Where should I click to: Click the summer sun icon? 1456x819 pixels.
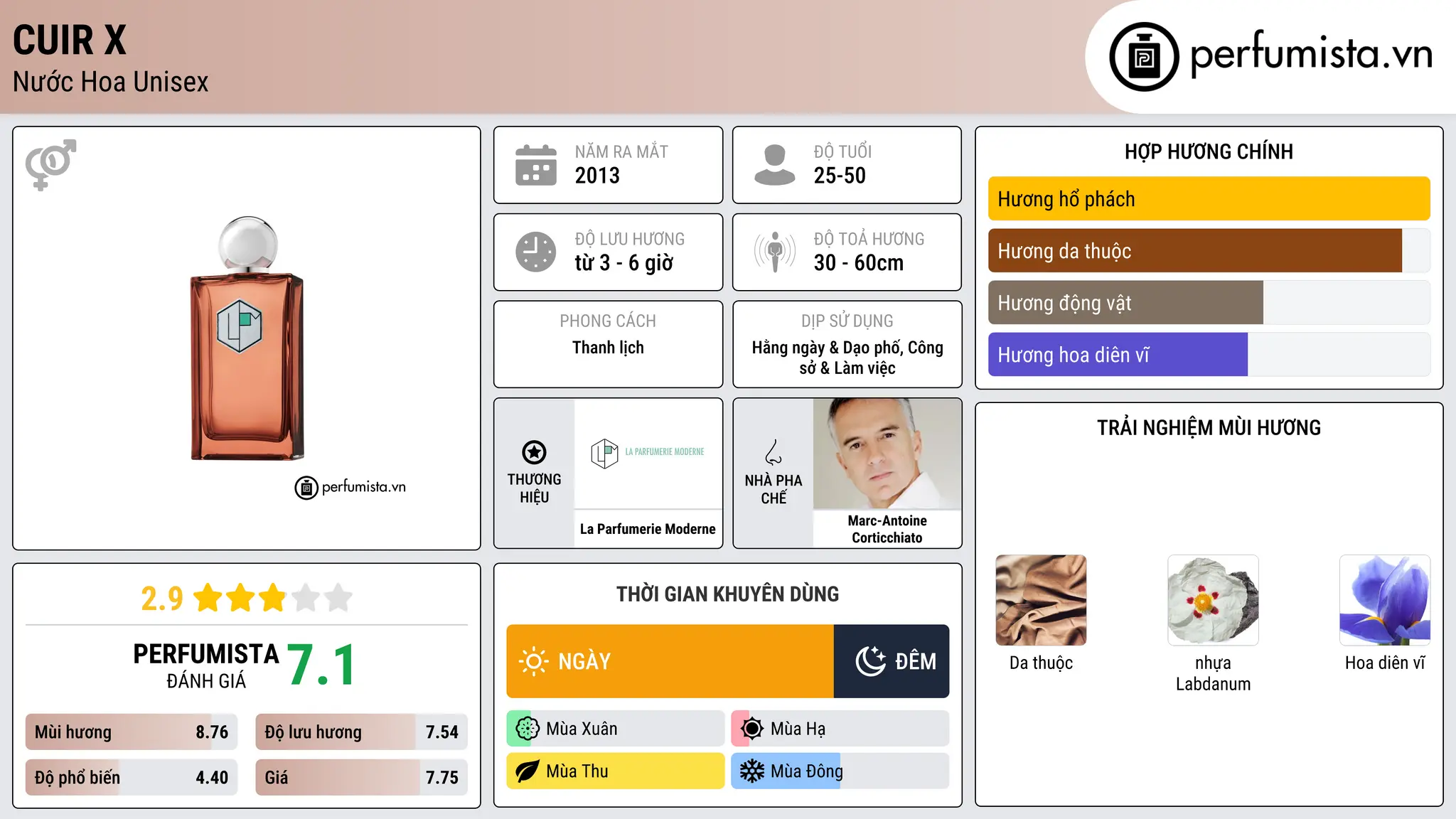(x=752, y=729)
